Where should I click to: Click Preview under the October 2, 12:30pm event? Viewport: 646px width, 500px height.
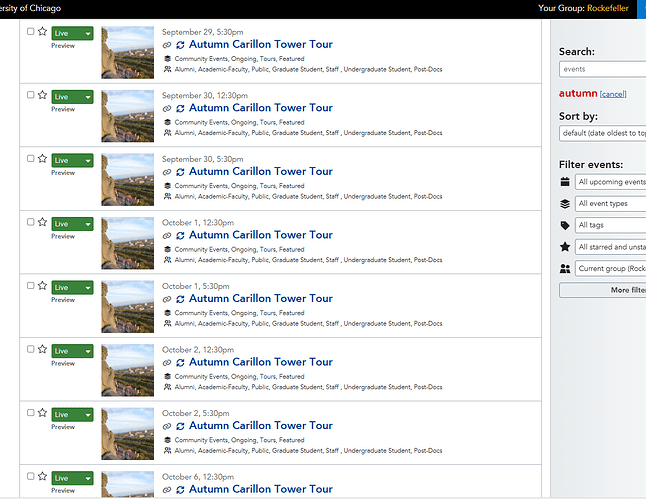coord(63,363)
